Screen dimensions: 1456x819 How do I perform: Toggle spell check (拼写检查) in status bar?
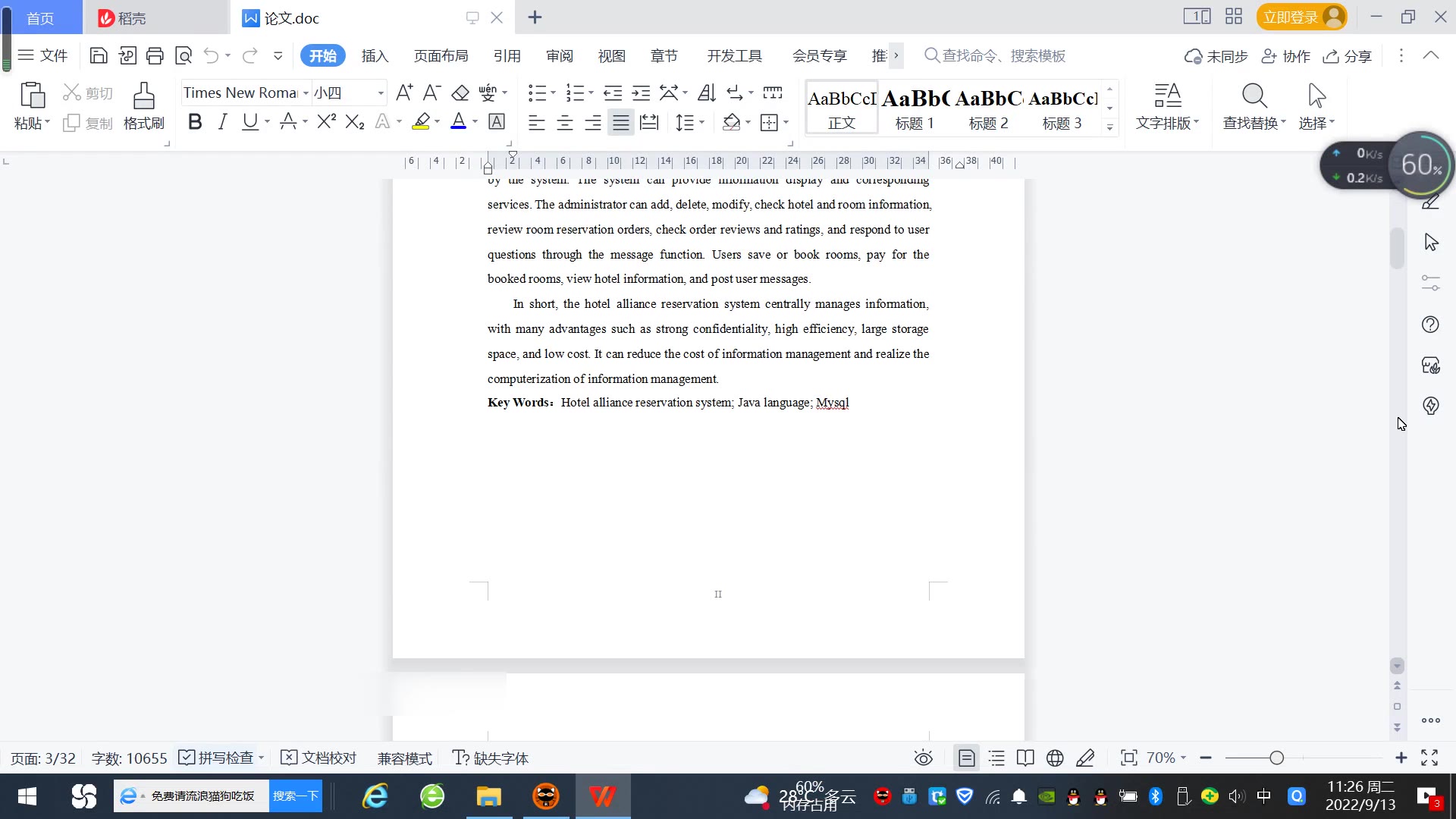click(218, 758)
